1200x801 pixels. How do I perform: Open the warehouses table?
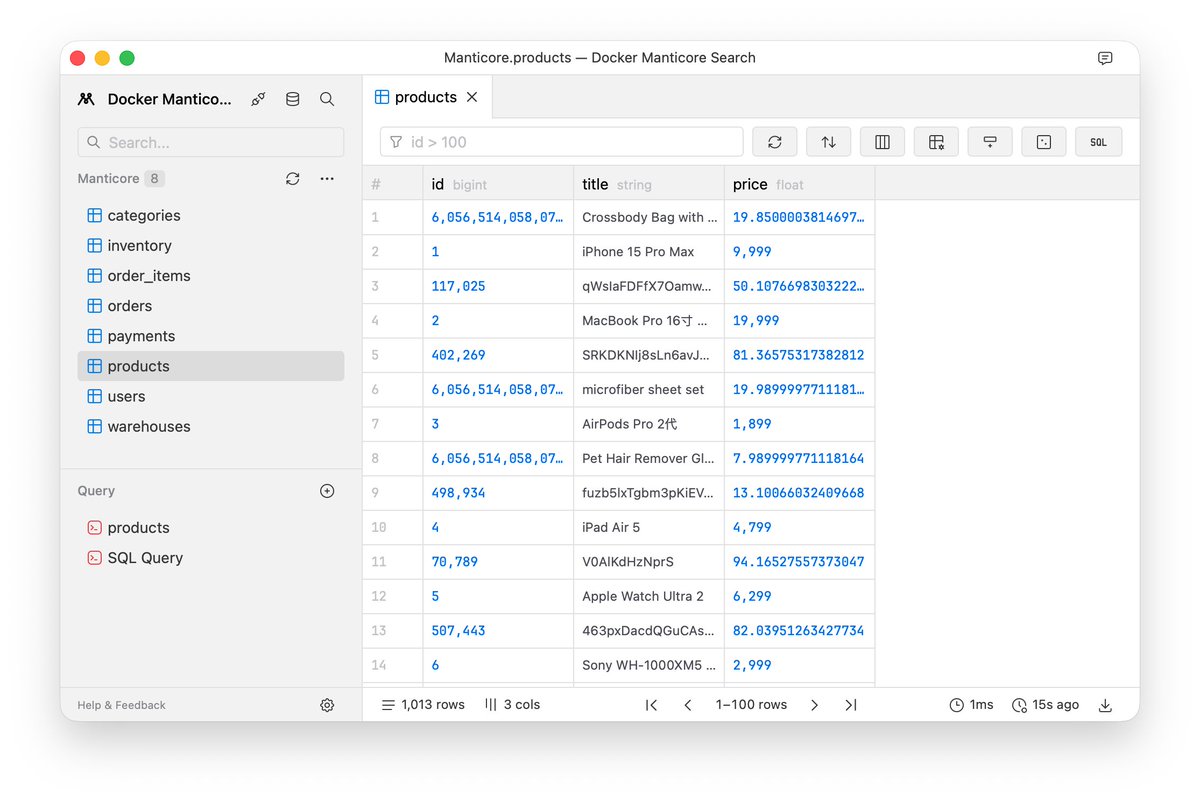(x=211, y=426)
